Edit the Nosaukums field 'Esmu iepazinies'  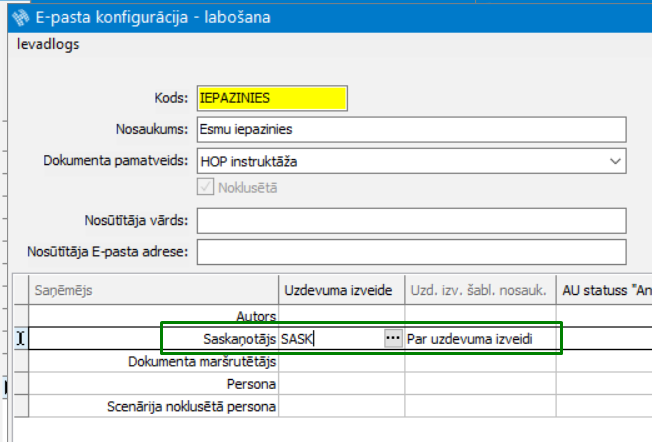tap(412, 129)
